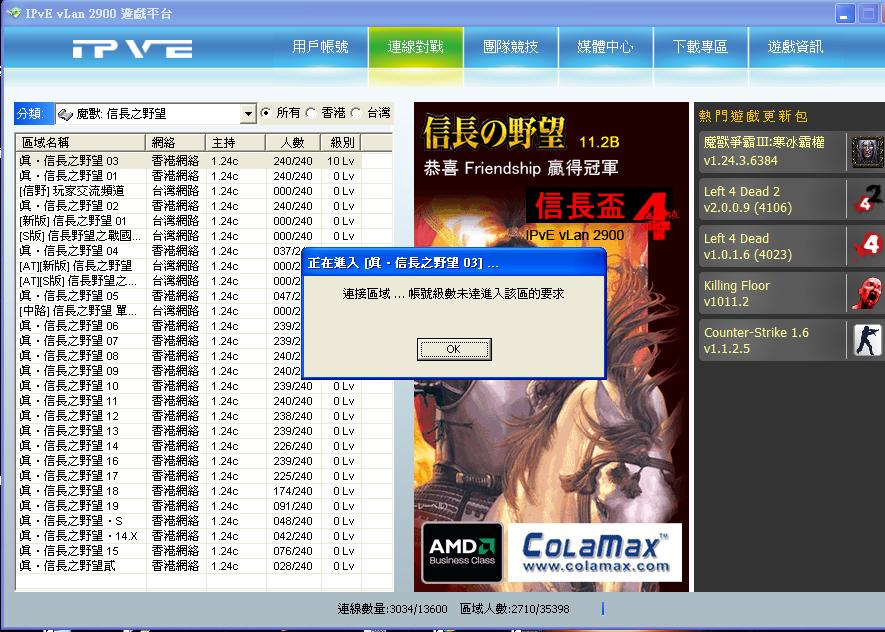
Task: Click OK in the connection error dialog
Action: click(x=454, y=349)
